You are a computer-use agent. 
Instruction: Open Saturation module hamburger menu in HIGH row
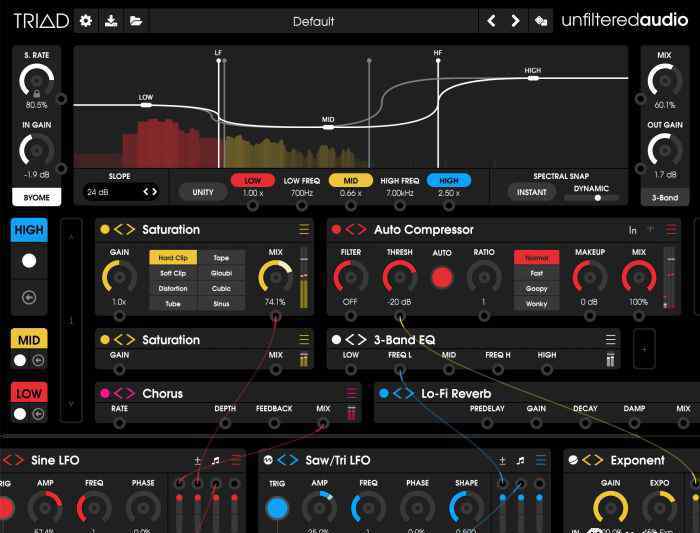[304, 229]
